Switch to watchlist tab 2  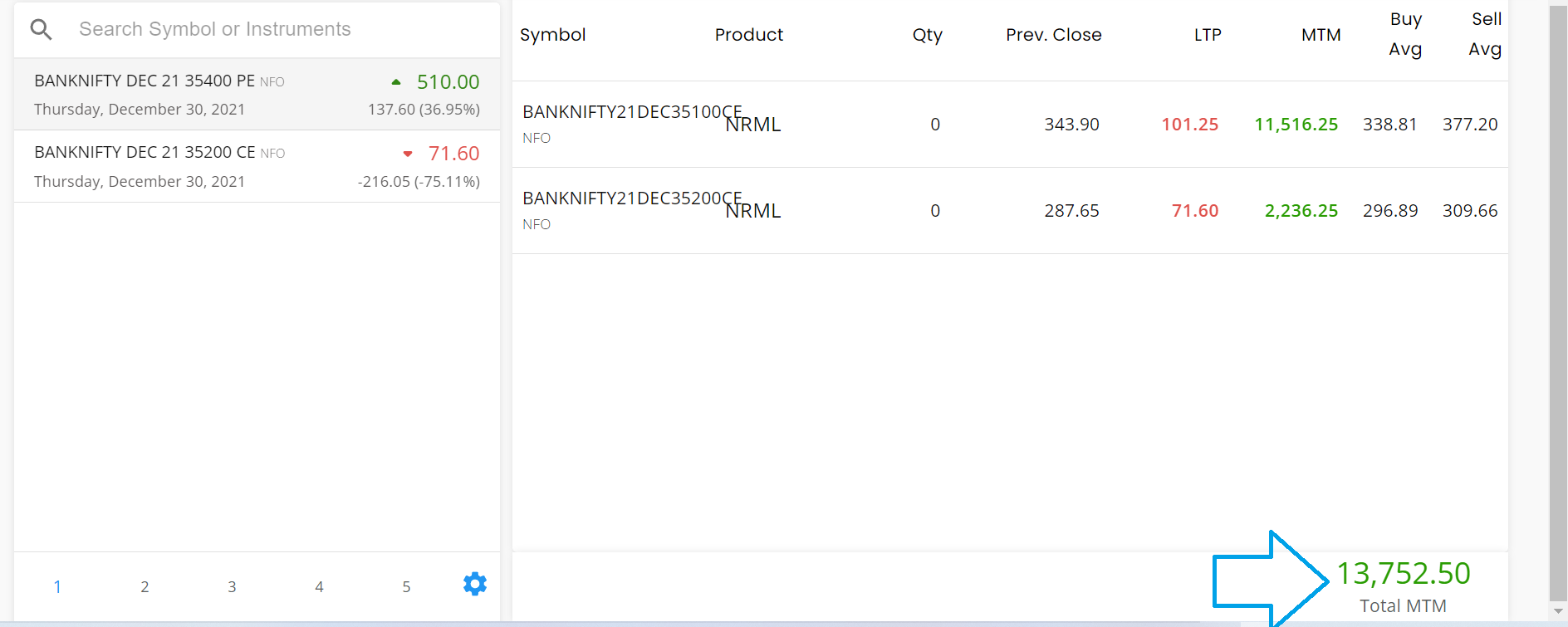point(145,586)
